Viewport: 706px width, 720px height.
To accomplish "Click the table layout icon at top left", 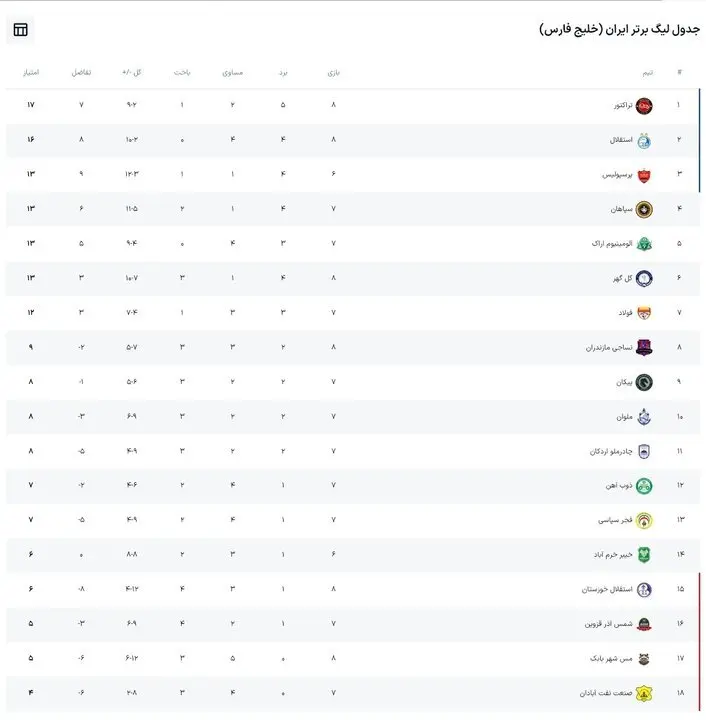I will [20, 30].
